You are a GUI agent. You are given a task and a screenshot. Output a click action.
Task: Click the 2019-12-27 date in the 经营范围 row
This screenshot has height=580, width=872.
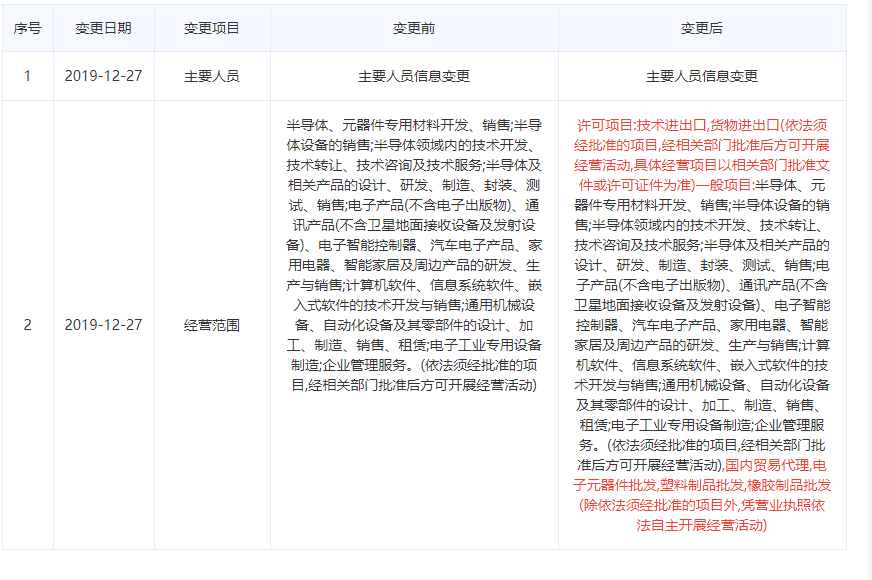103,325
